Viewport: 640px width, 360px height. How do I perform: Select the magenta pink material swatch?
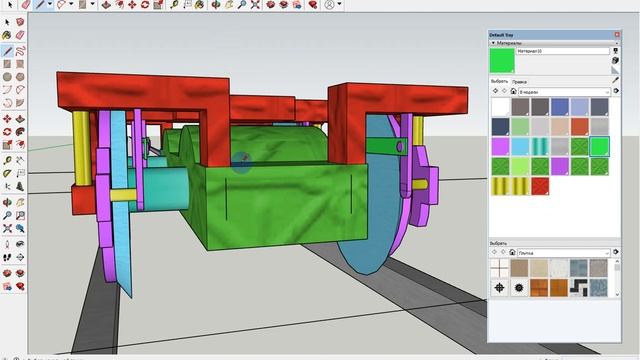coord(500,147)
